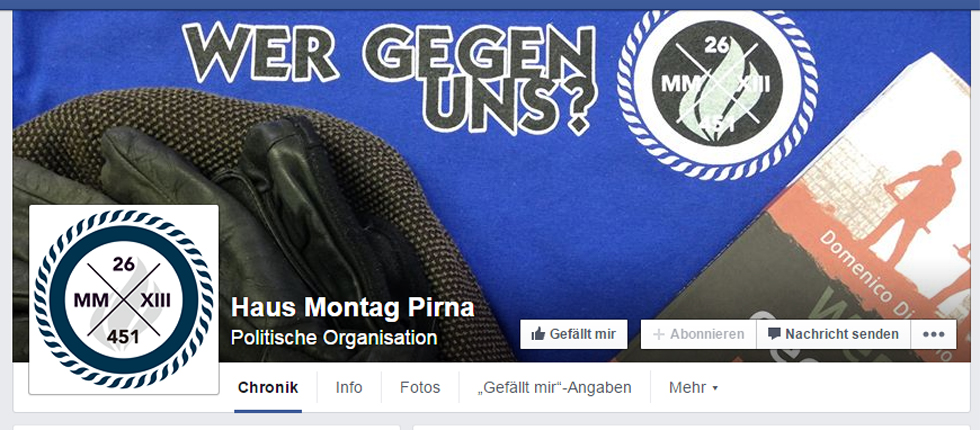
Task: Open the Info tab
Action: [349, 388]
